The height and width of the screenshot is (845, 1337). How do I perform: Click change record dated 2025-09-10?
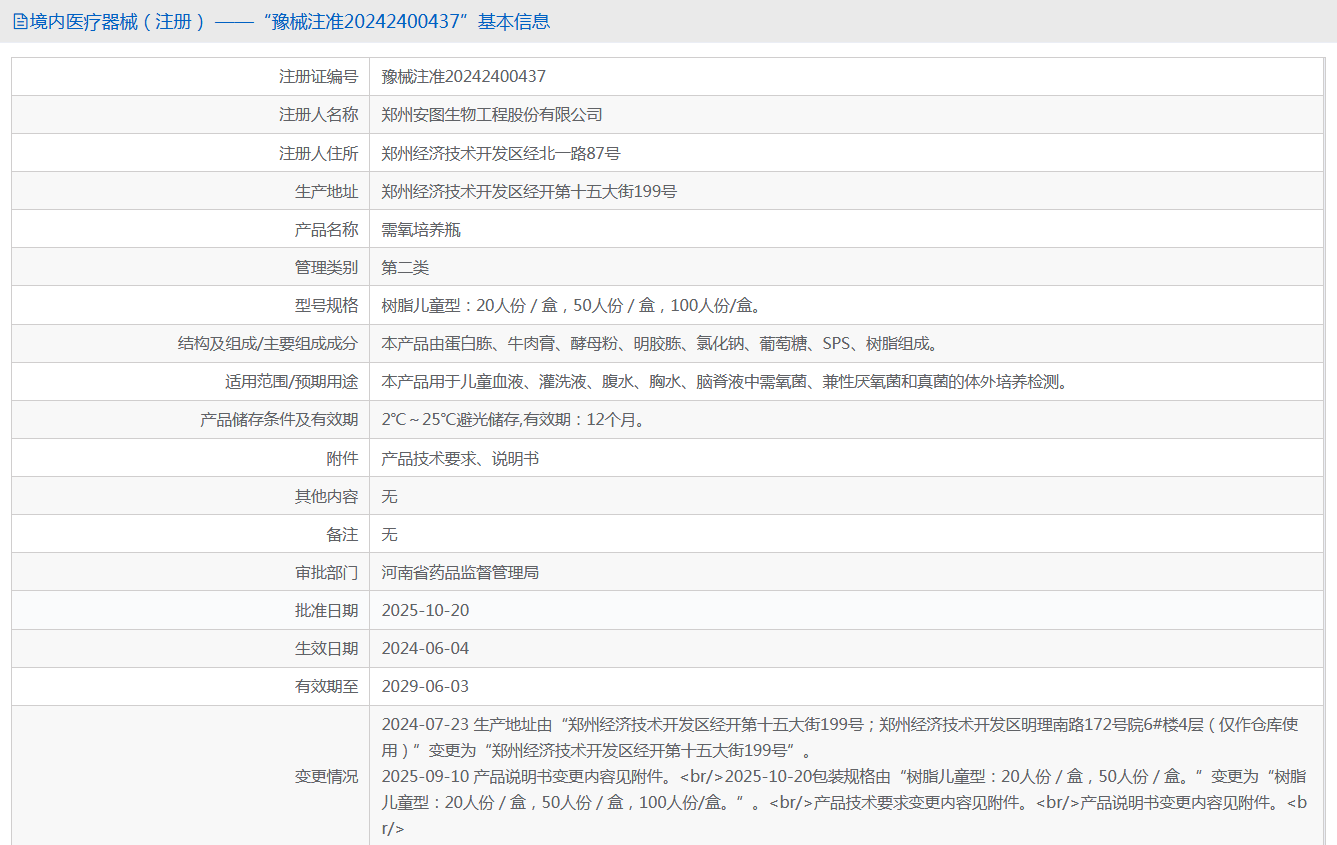pyautogui.click(x=845, y=802)
